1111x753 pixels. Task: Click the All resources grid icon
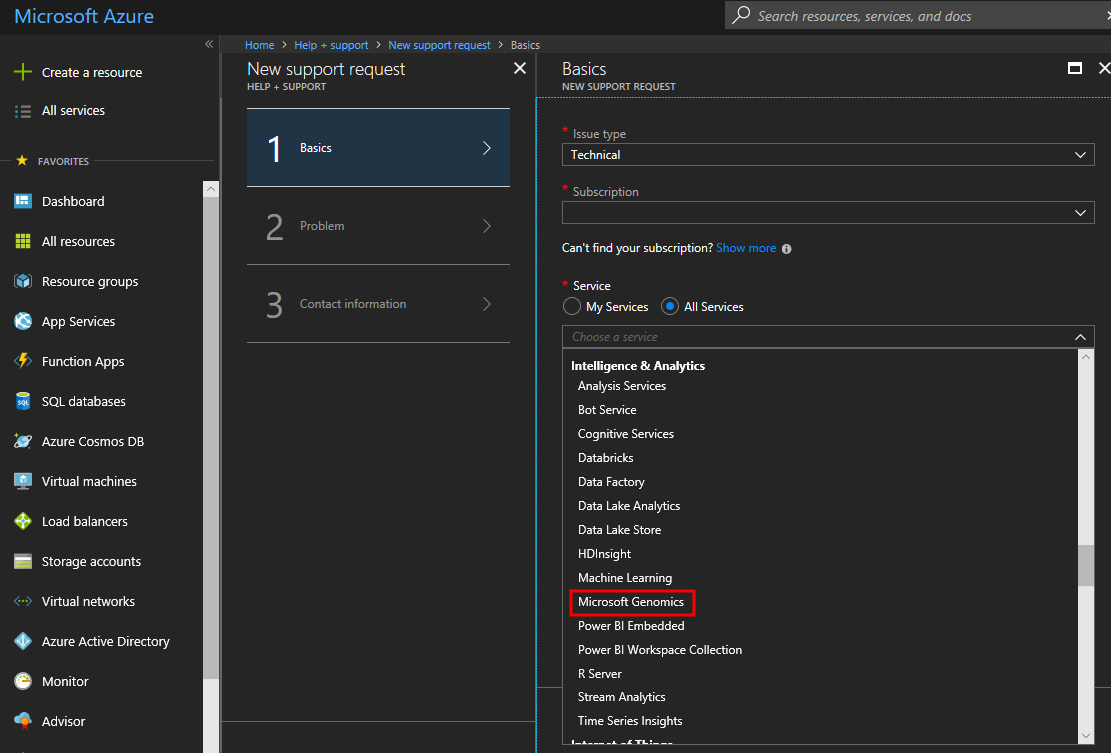(23, 241)
